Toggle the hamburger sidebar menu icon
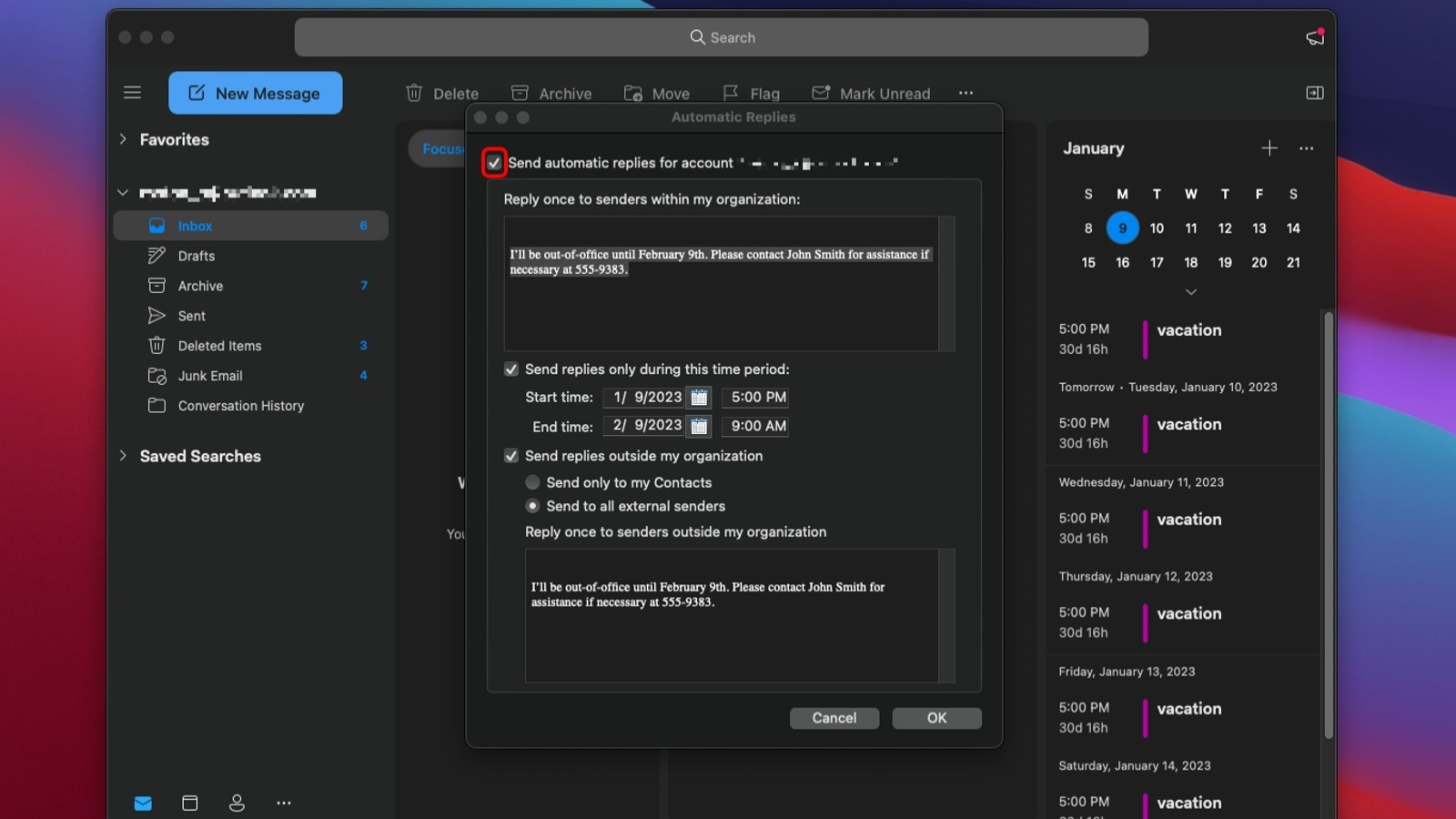 132,93
